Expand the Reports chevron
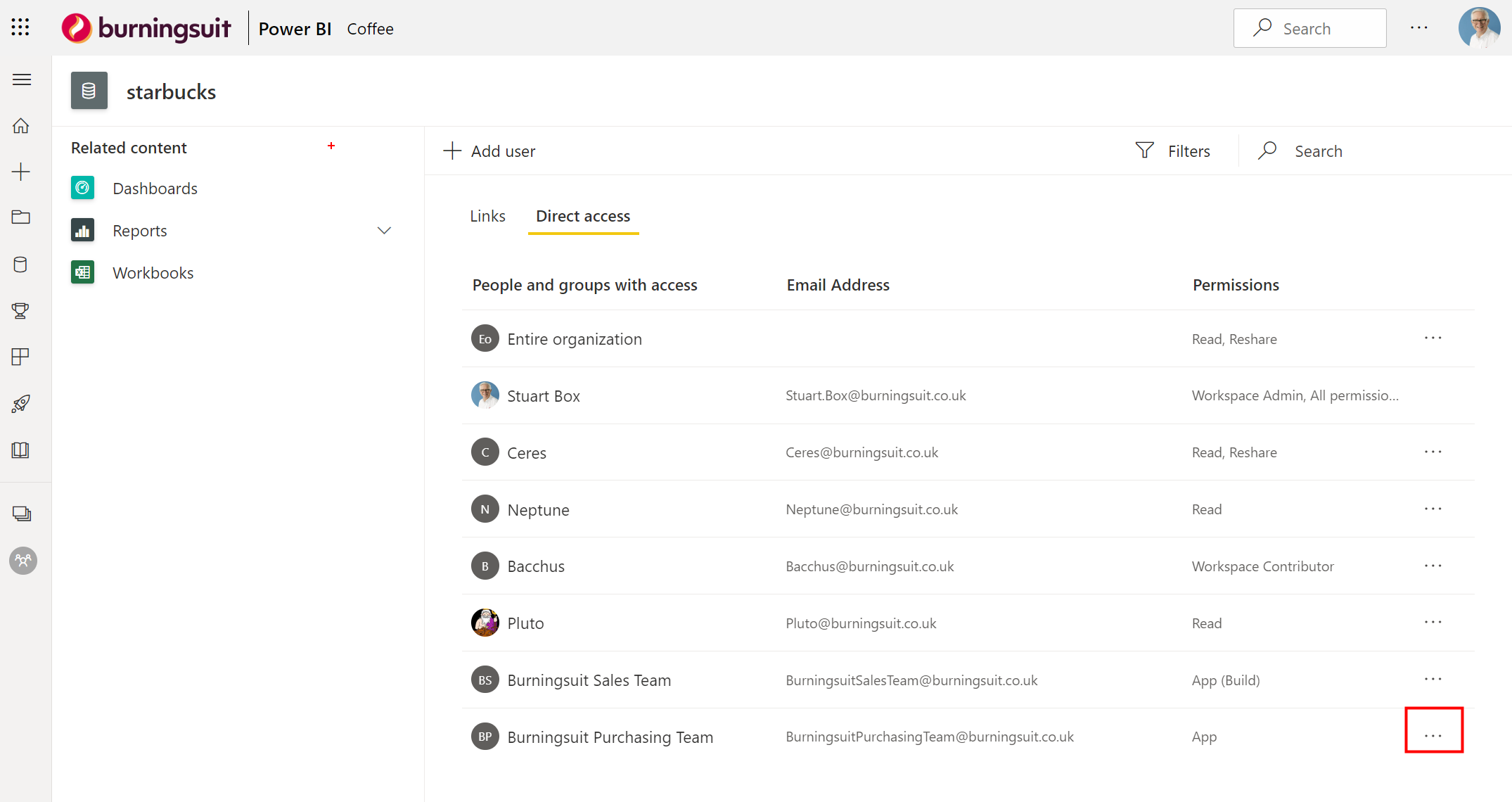 384,231
